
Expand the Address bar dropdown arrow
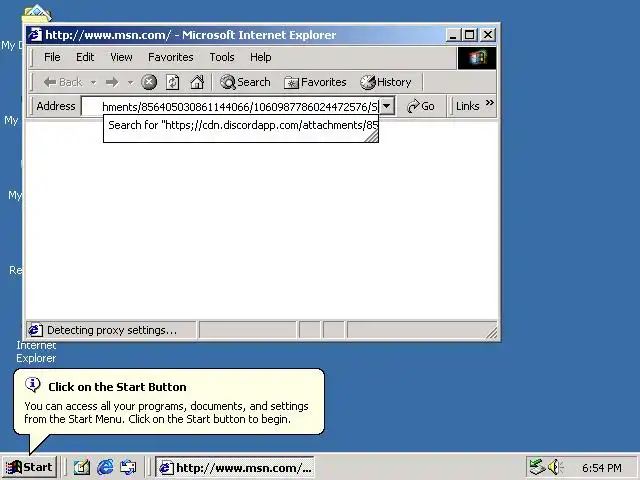[387, 107]
